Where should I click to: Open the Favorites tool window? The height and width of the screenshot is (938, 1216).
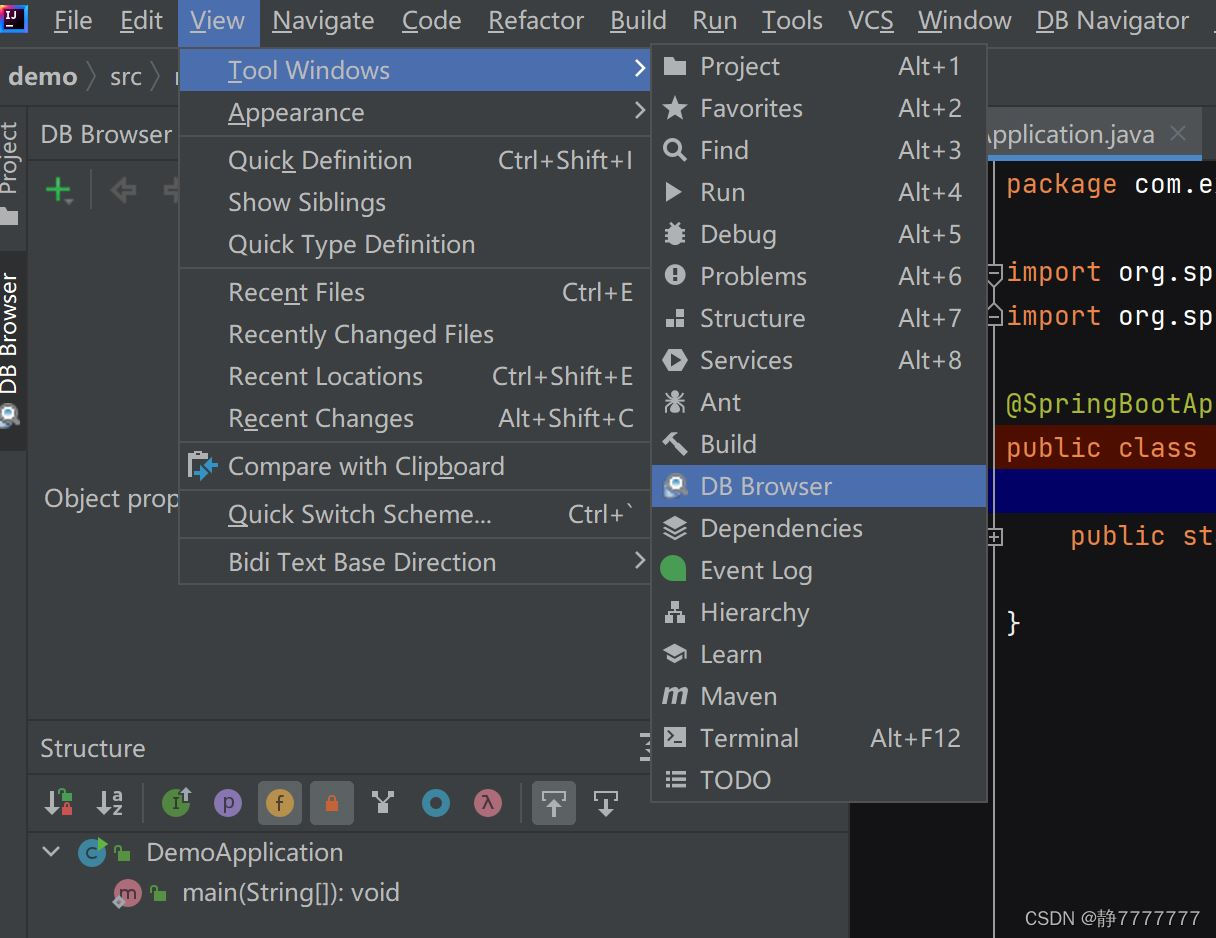coord(819,108)
